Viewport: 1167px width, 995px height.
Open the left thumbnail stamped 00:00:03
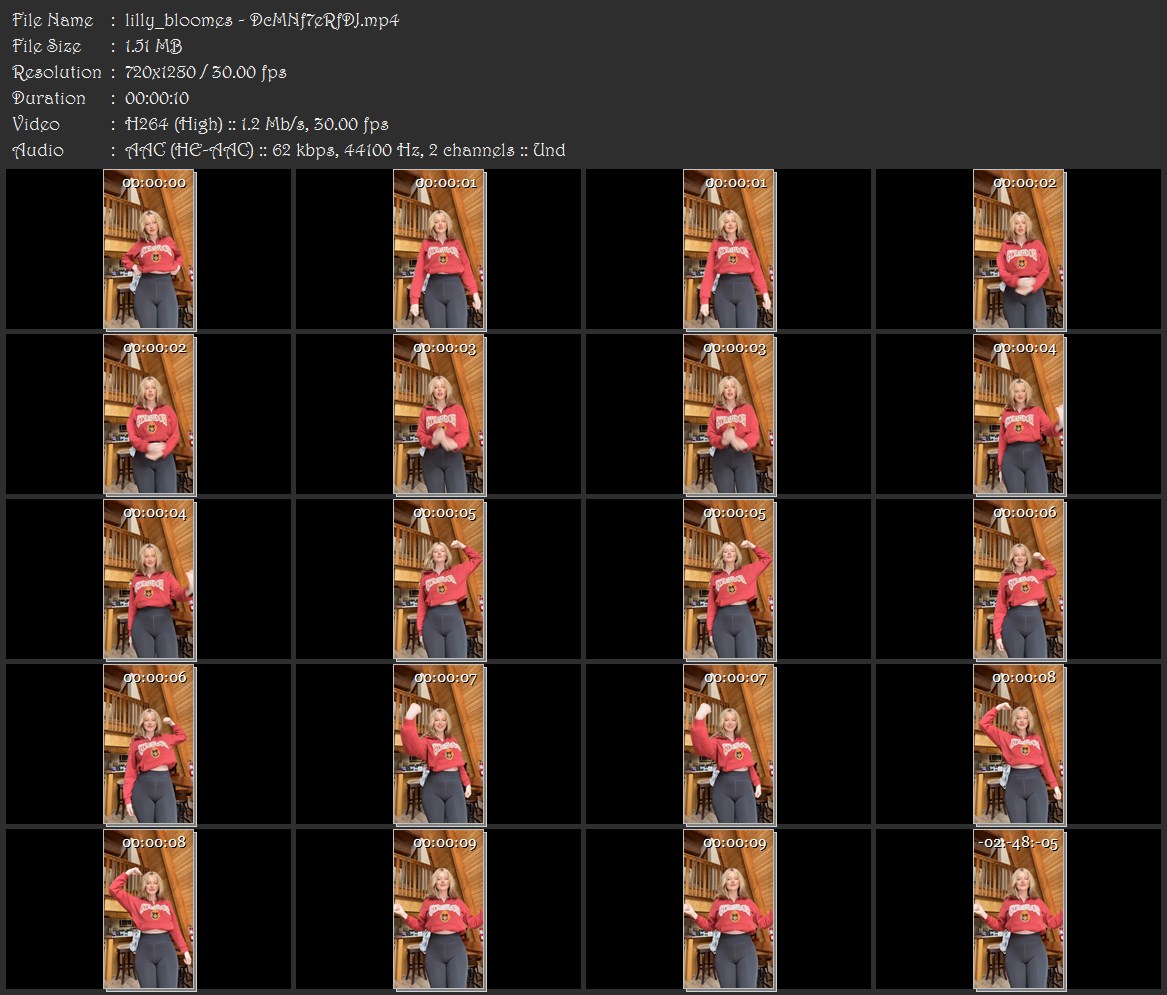click(x=439, y=415)
